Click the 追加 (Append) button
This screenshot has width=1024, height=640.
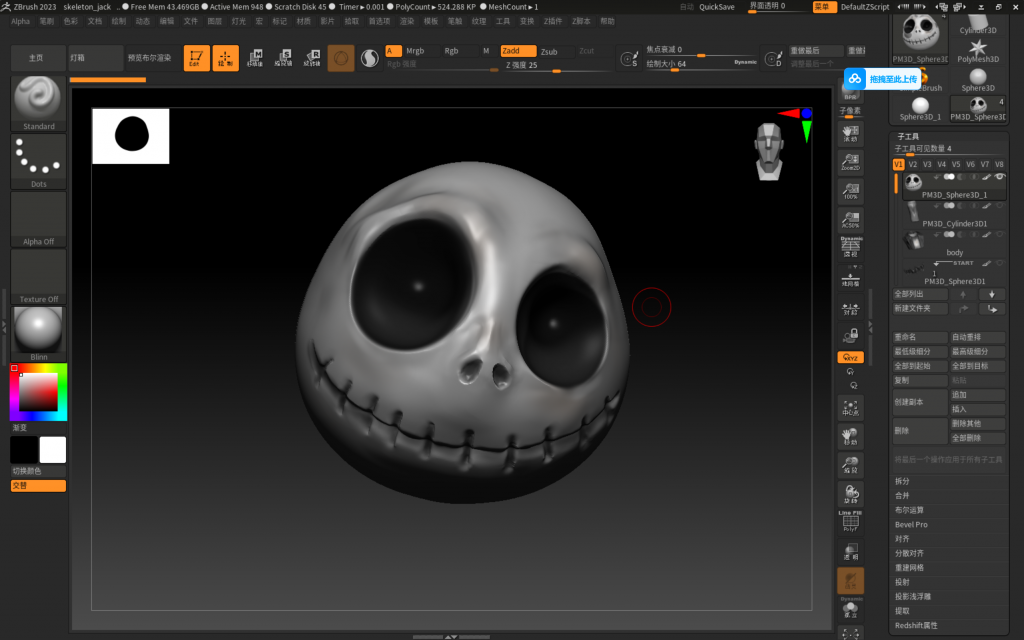click(978, 394)
